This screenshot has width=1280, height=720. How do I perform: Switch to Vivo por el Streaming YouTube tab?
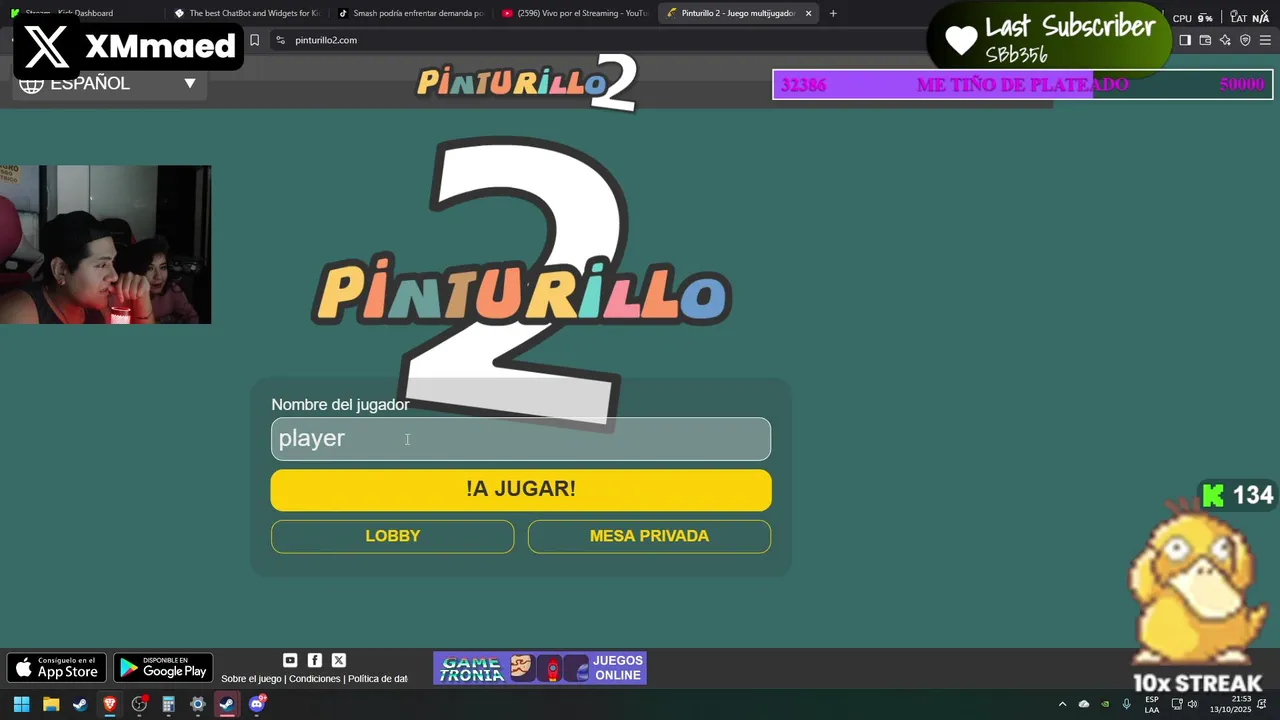[574, 13]
